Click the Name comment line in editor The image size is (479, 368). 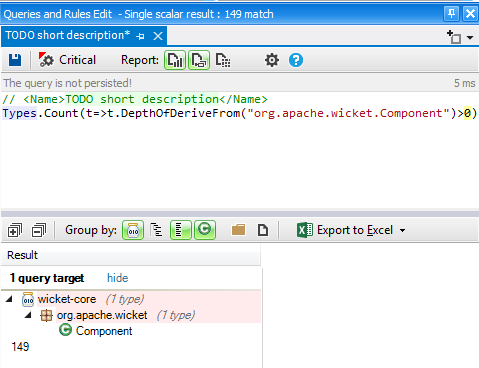[x=135, y=99]
